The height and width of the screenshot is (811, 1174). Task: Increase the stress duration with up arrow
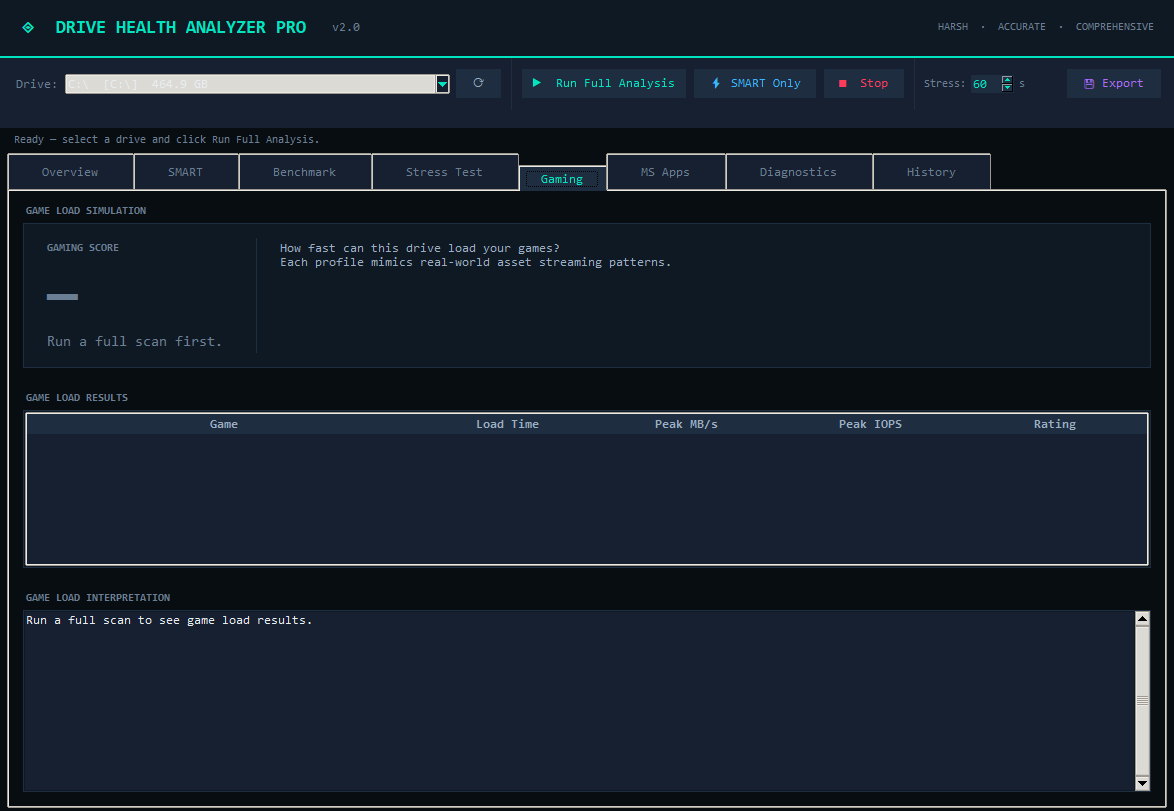coord(1007,79)
